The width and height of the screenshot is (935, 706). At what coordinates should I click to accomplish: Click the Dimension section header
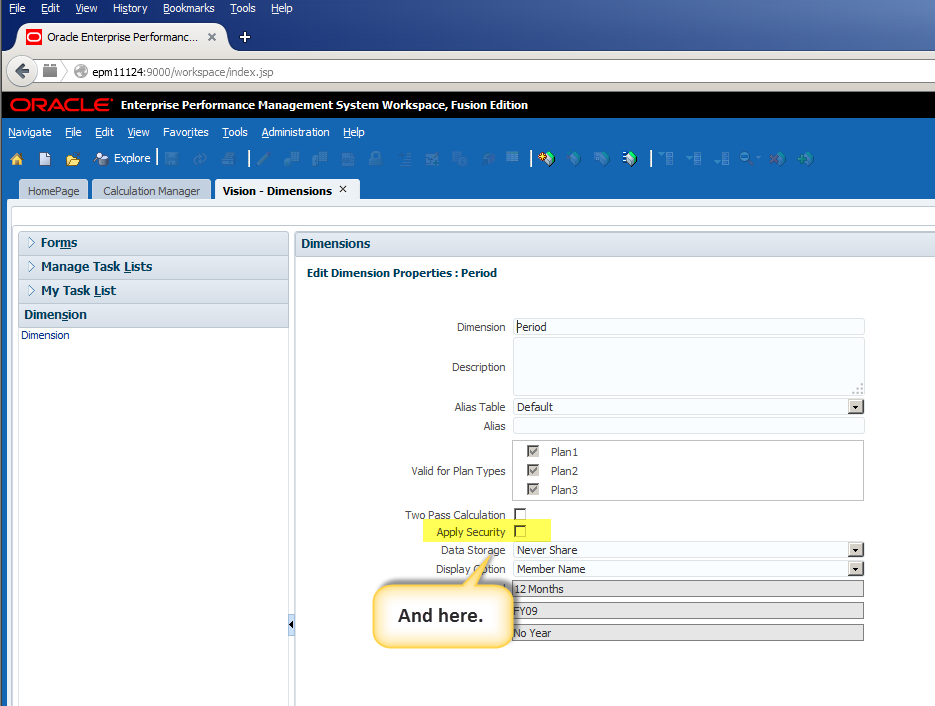pos(153,315)
